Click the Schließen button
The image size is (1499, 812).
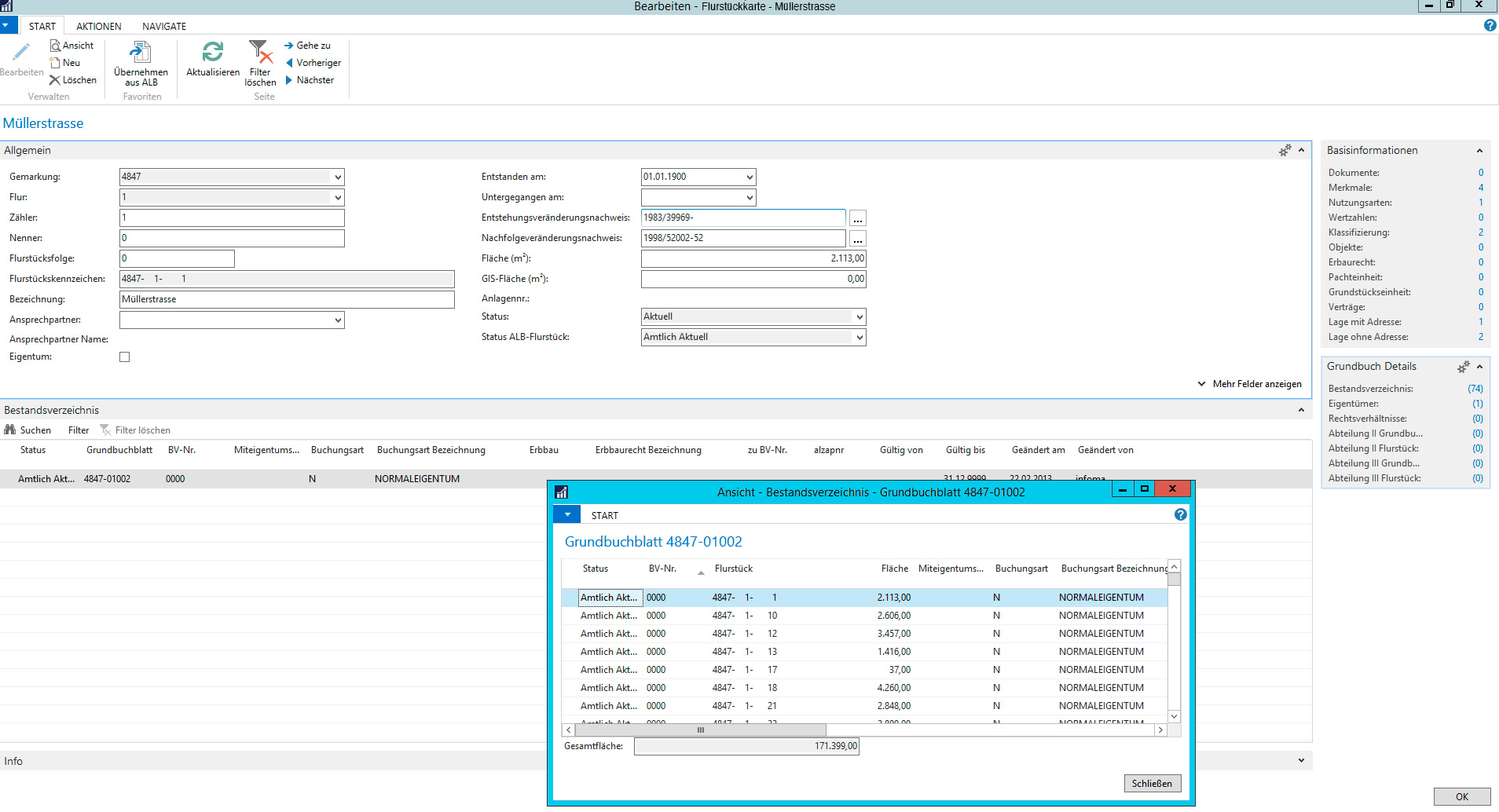(x=1152, y=784)
